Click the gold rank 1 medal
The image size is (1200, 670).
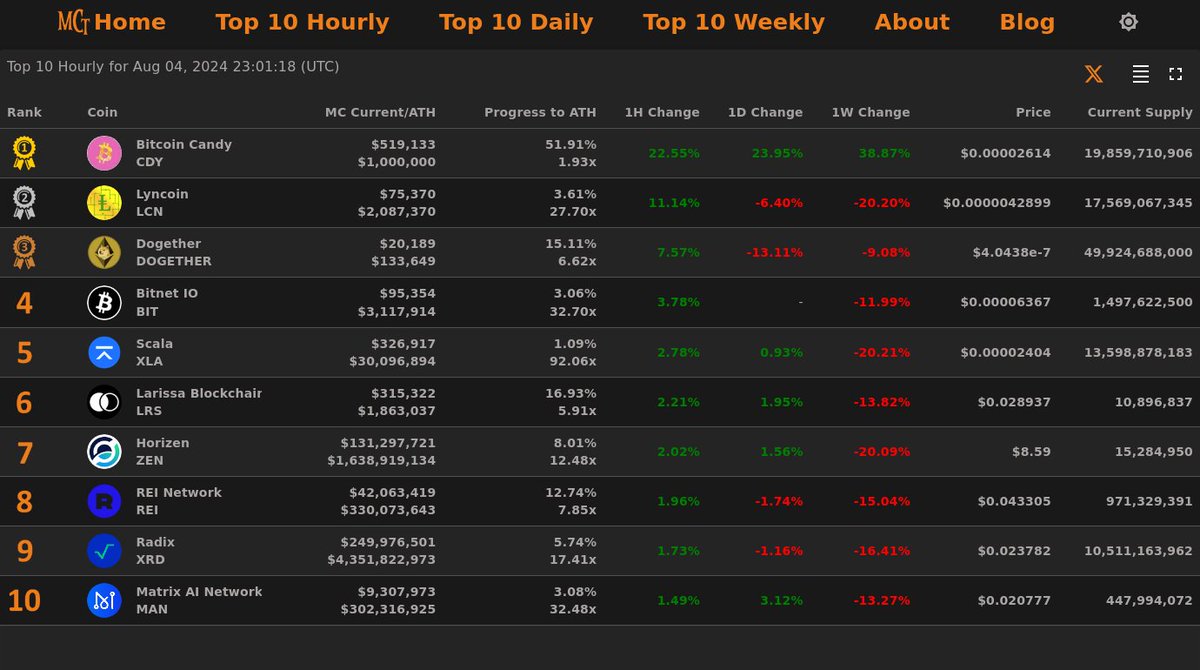(24, 153)
